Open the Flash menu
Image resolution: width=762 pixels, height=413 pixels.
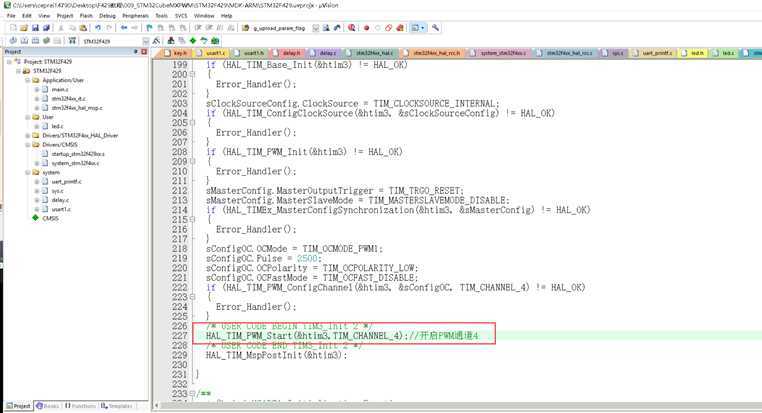point(86,16)
